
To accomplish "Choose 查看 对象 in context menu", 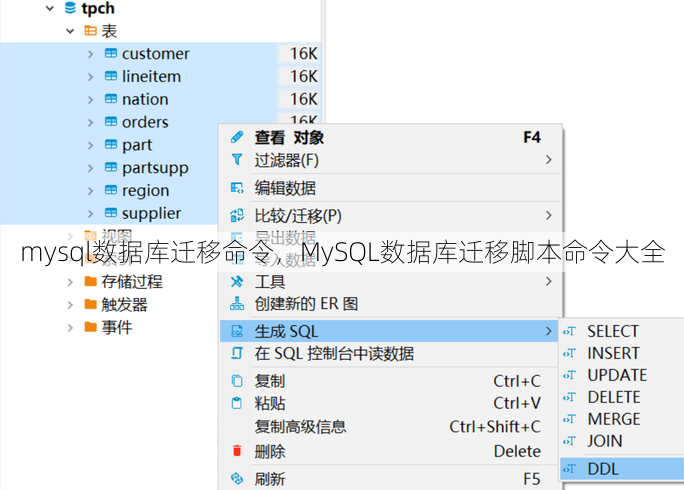I will point(390,137).
